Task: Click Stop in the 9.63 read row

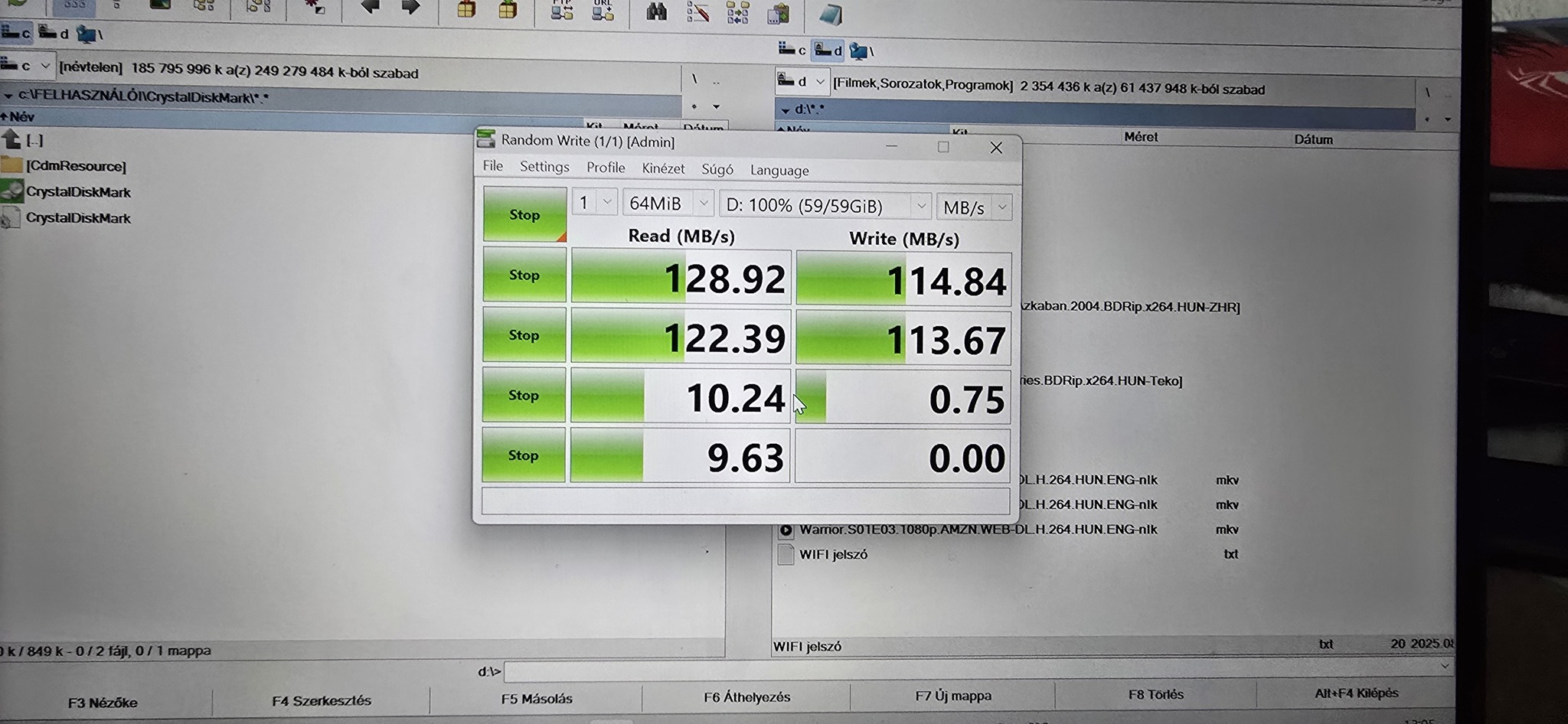Action: 524,455
